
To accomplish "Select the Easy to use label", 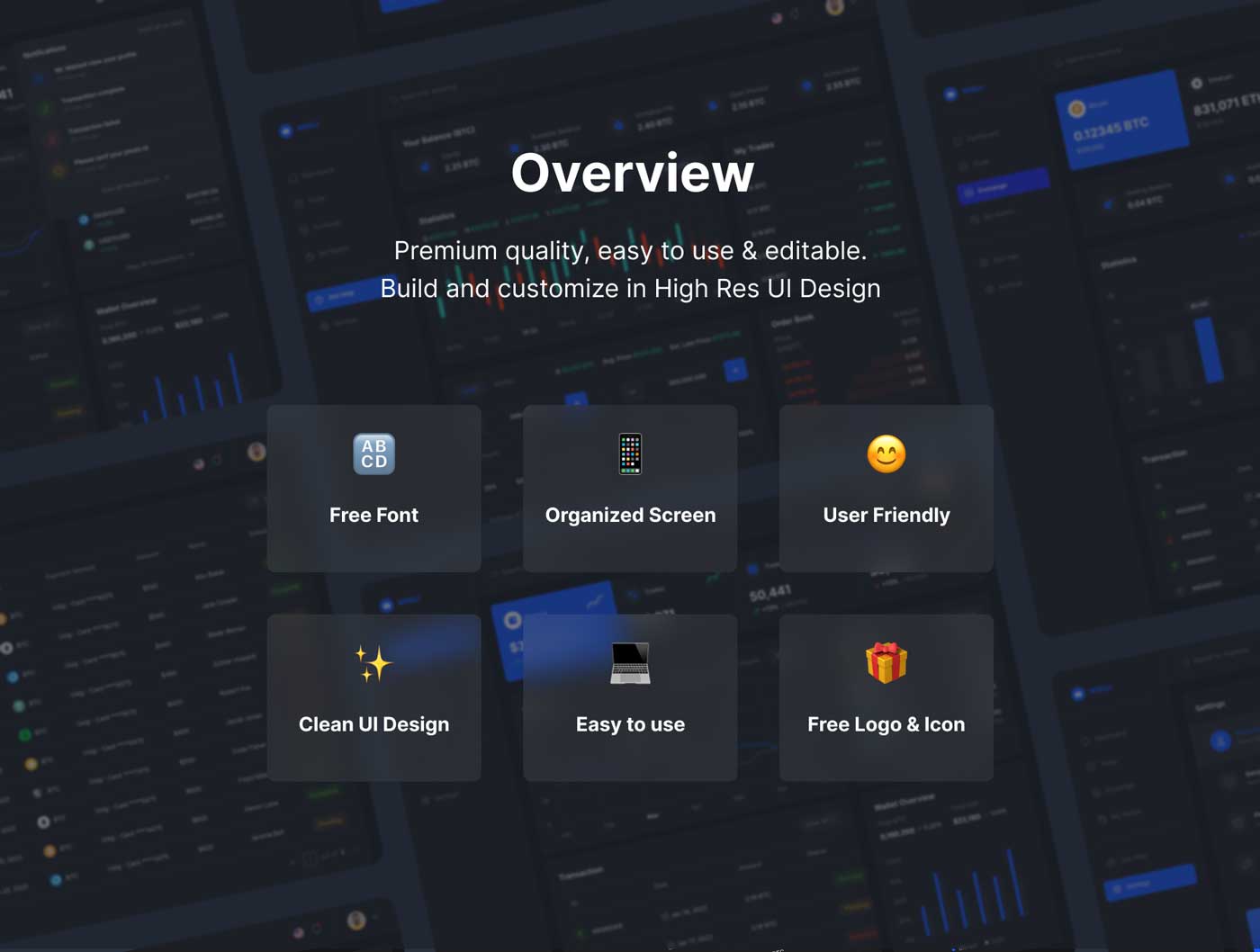I will coord(630,725).
